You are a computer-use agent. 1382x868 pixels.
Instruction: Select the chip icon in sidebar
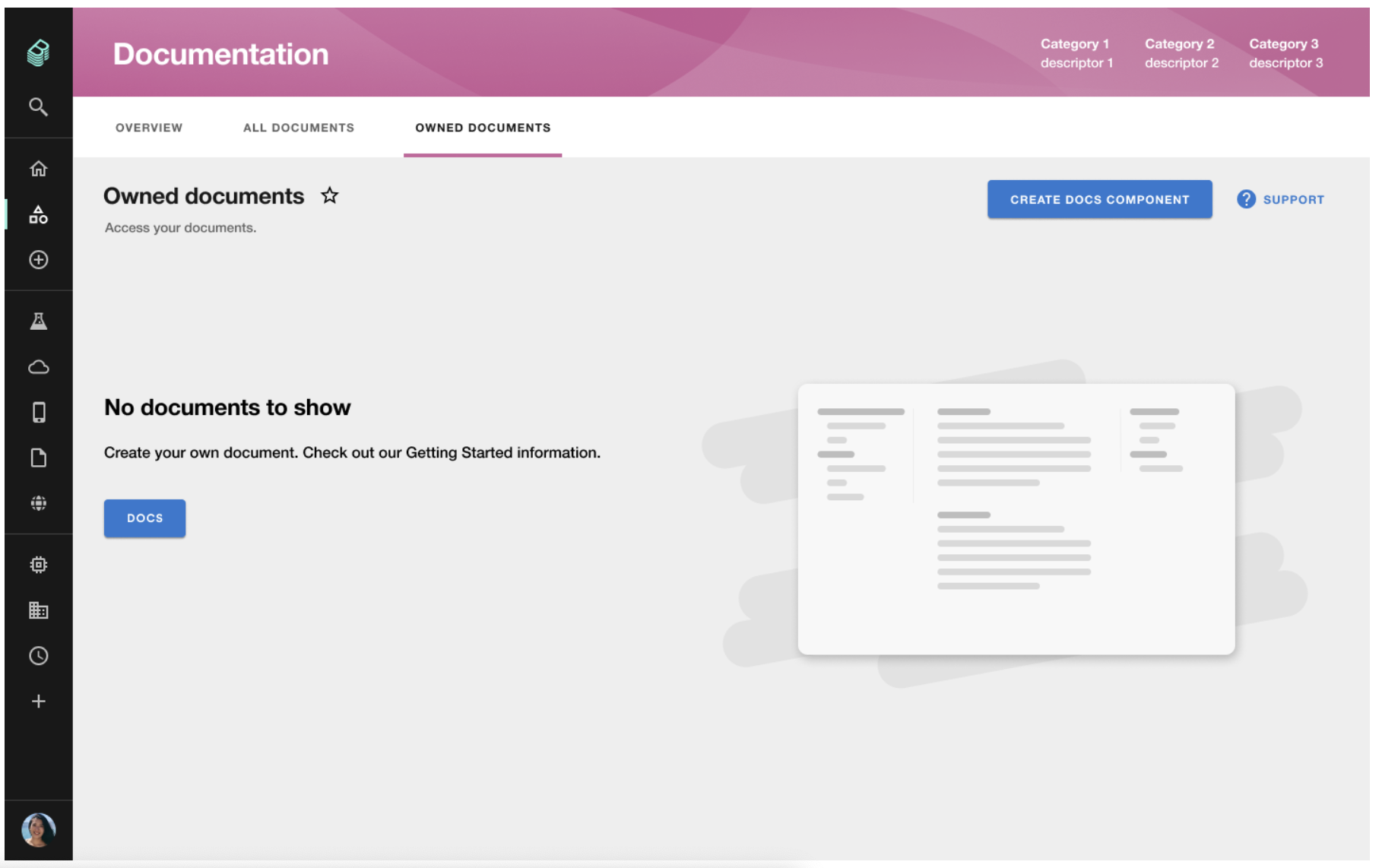(x=38, y=564)
